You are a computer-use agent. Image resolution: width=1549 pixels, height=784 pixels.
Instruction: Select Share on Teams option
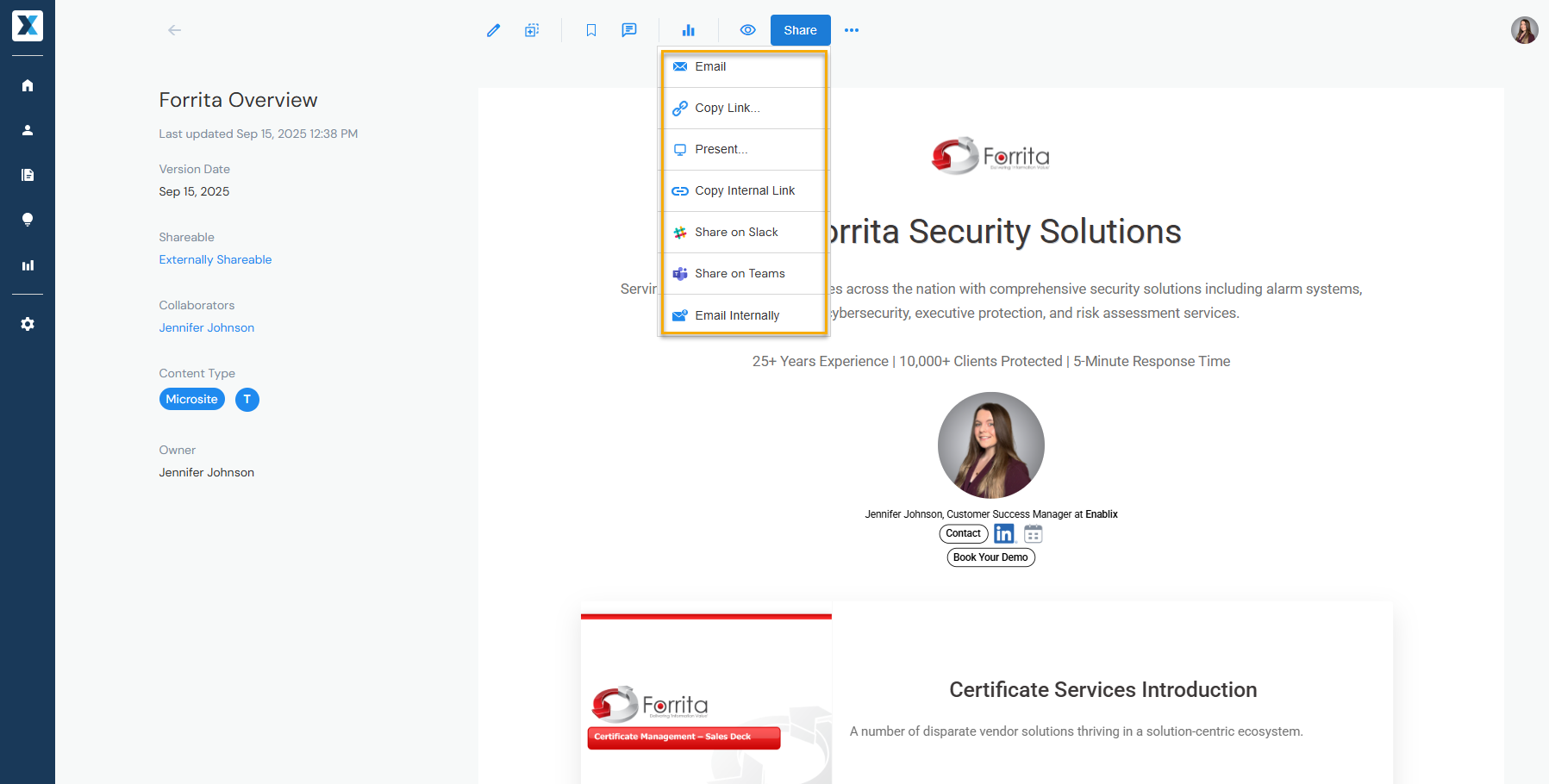[x=745, y=274]
